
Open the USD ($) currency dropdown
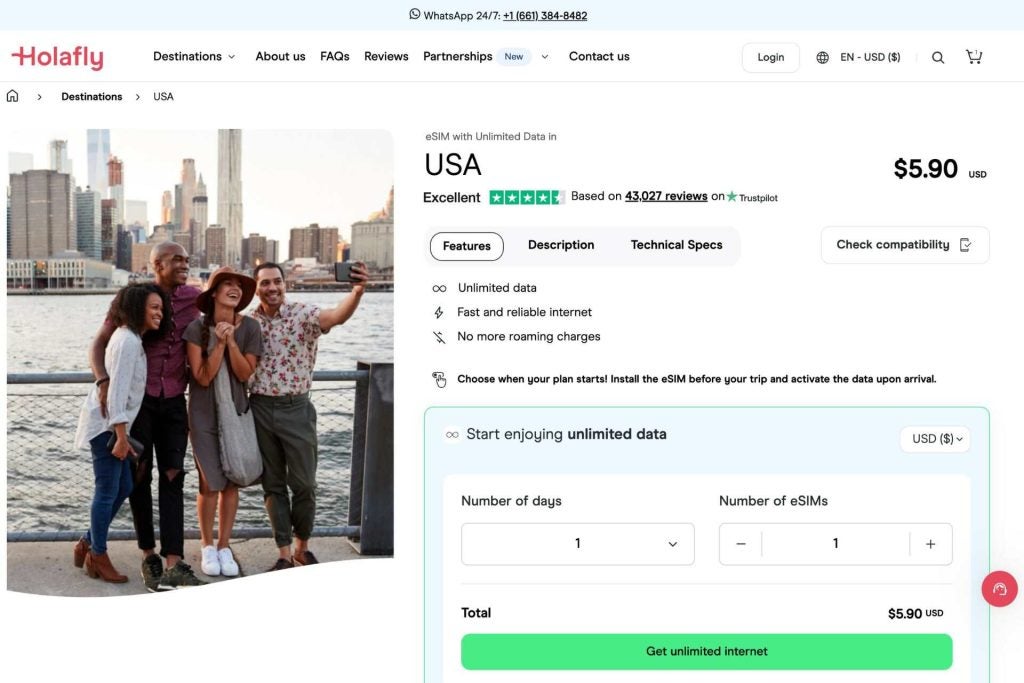(x=935, y=439)
